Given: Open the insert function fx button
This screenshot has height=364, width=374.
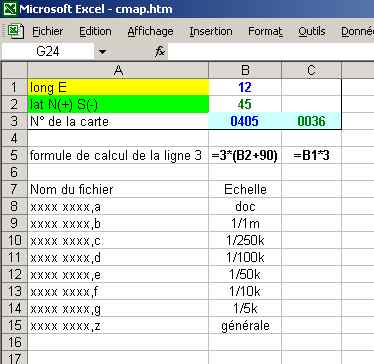Looking at the screenshot, I should 160,51.
